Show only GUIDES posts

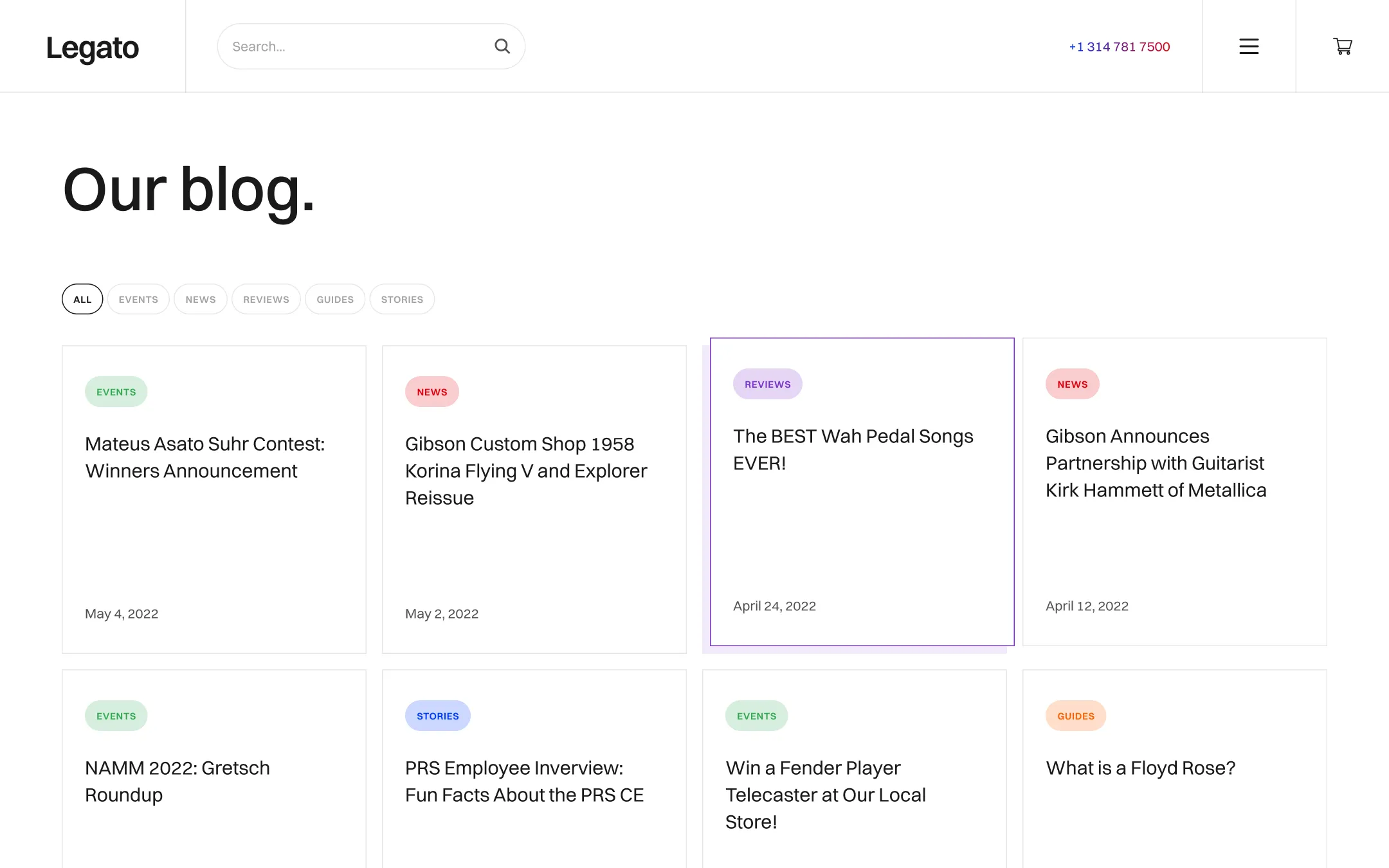(x=335, y=299)
